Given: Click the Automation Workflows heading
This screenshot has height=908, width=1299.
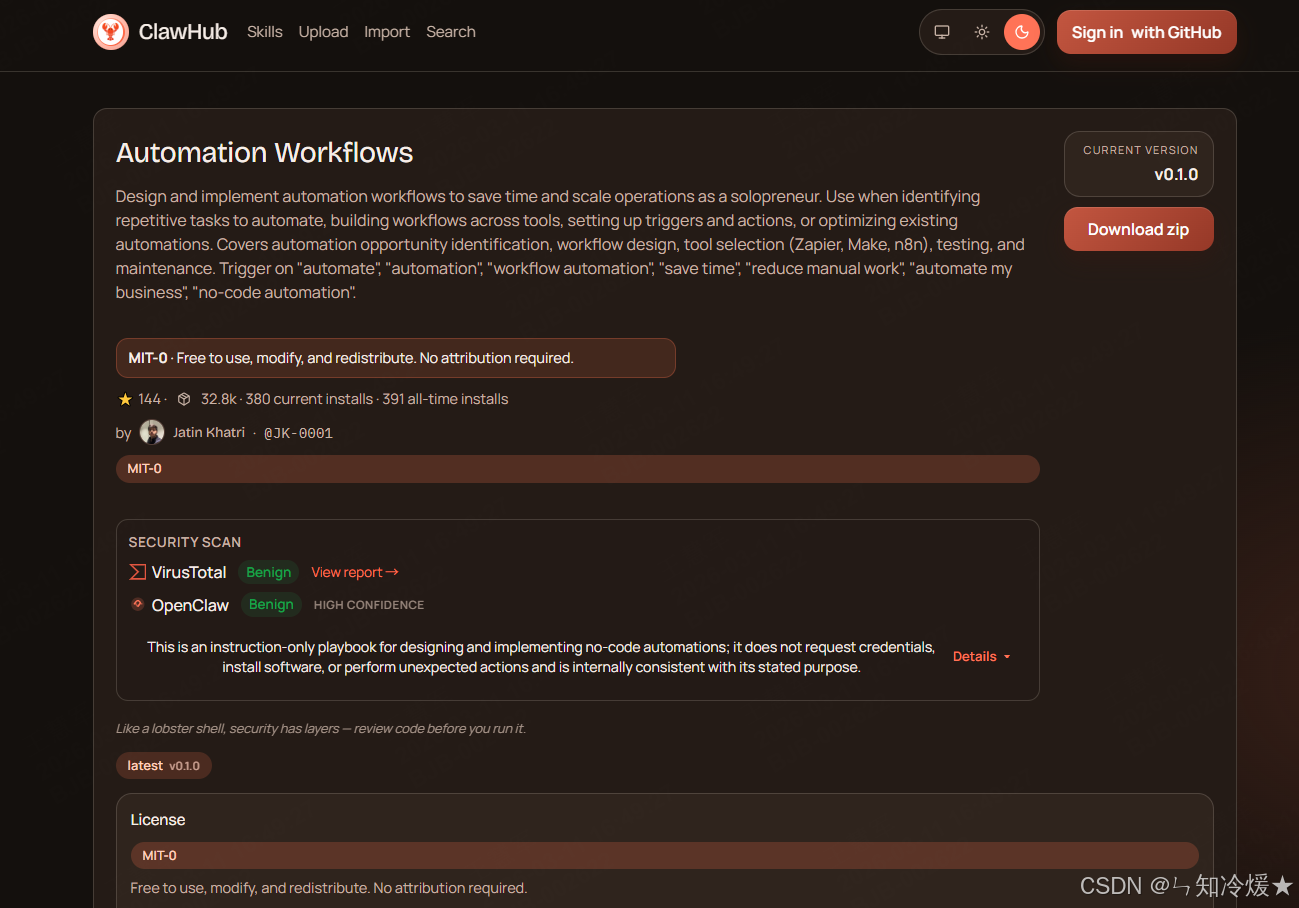Looking at the screenshot, I should (265, 152).
